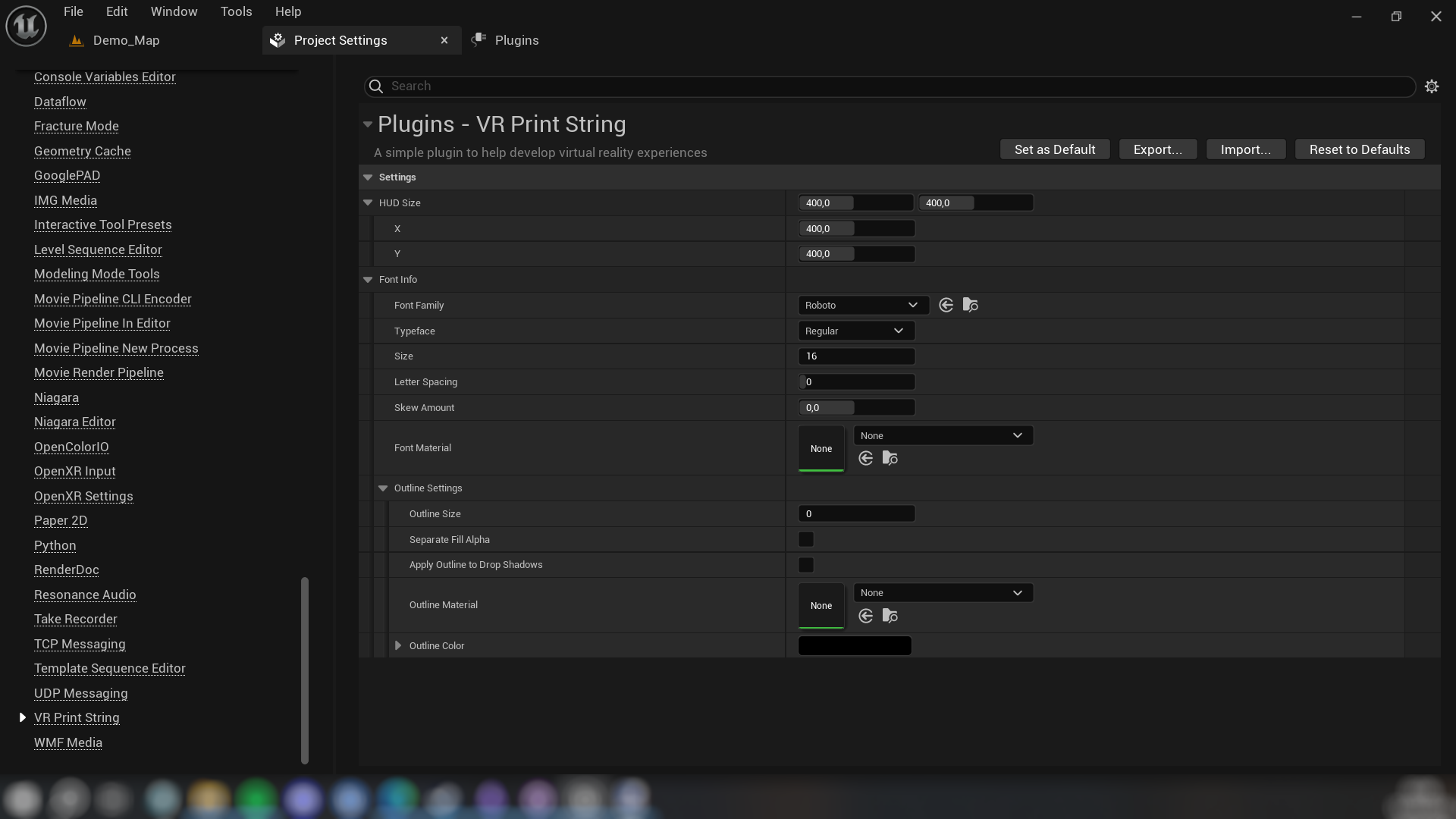Open Take Recorder settings
Viewport: 1456px width, 819px height.
[x=76, y=619]
